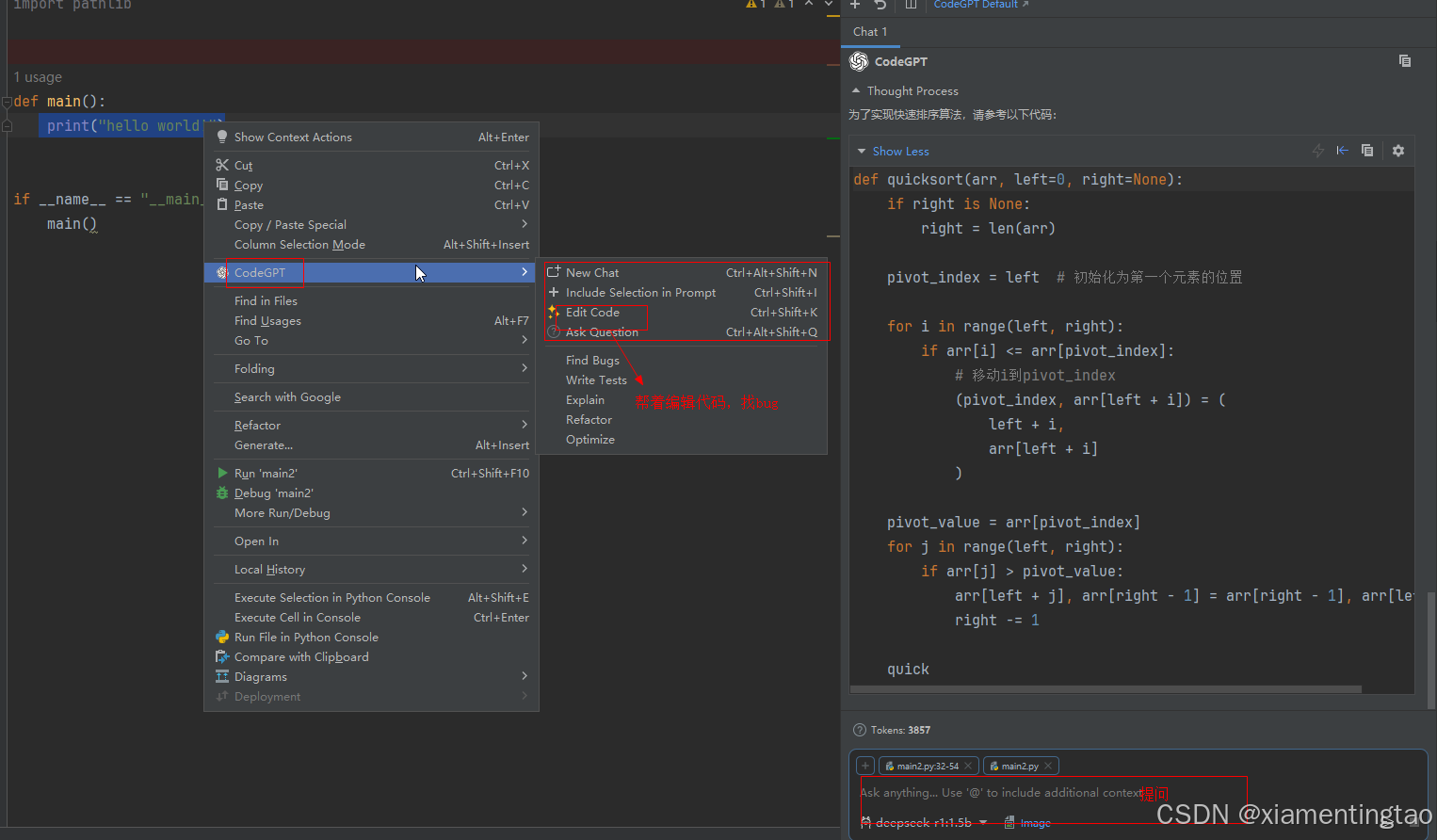This screenshot has height=840, width=1437.
Task: Switch to Chat 1 tab
Action: (x=870, y=32)
